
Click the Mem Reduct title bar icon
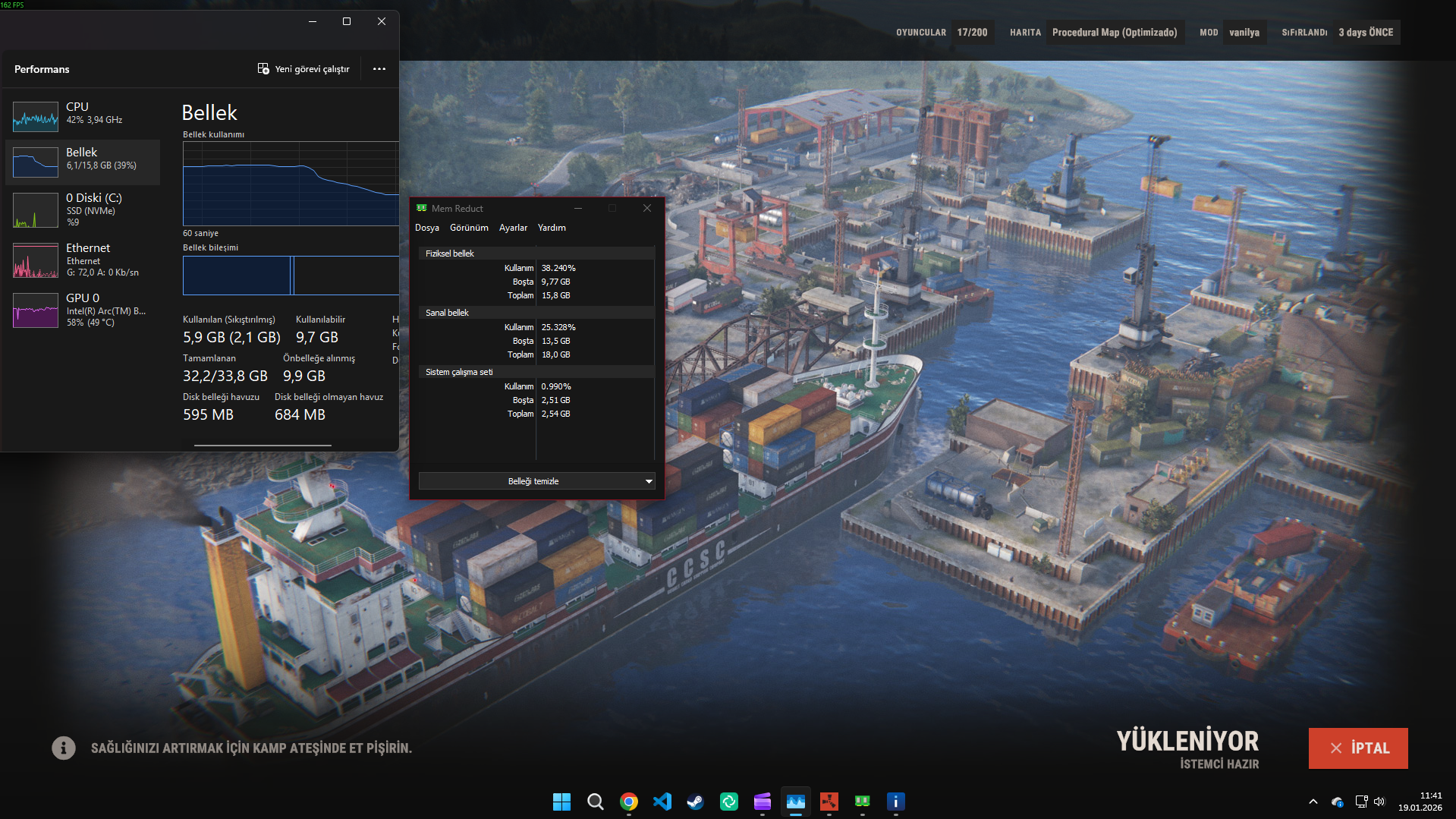422,208
